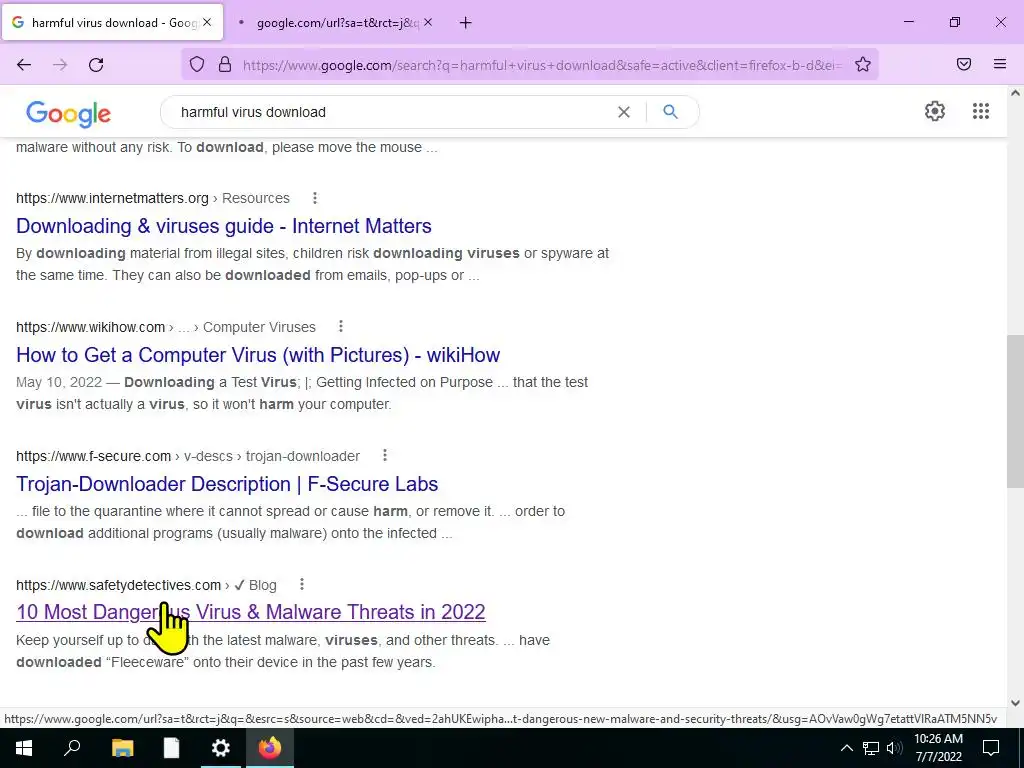Open options for the internetmatters.org result
The height and width of the screenshot is (768, 1024).
(x=315, y=198)
